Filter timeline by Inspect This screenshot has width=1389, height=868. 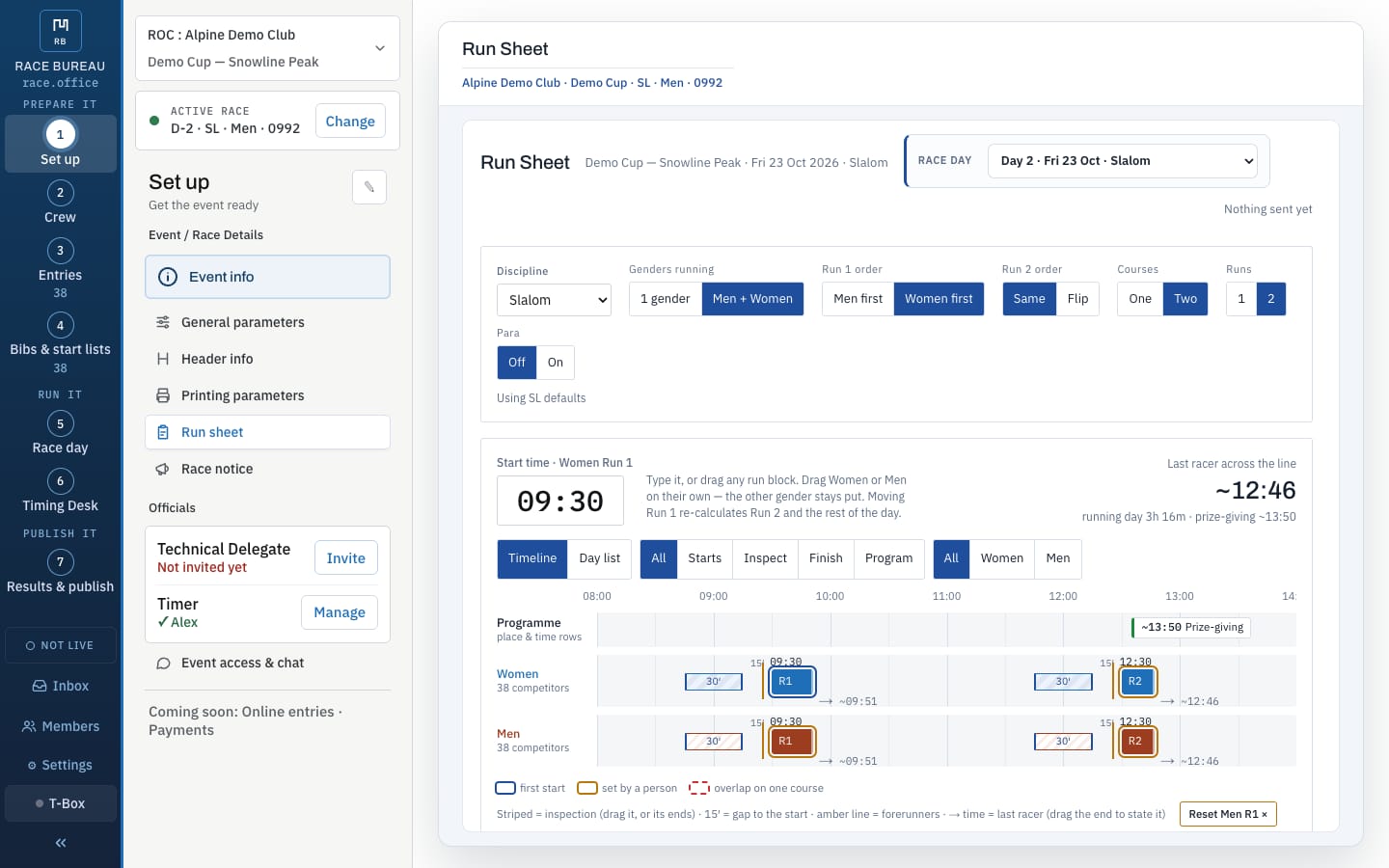click(x=765, y=558)
